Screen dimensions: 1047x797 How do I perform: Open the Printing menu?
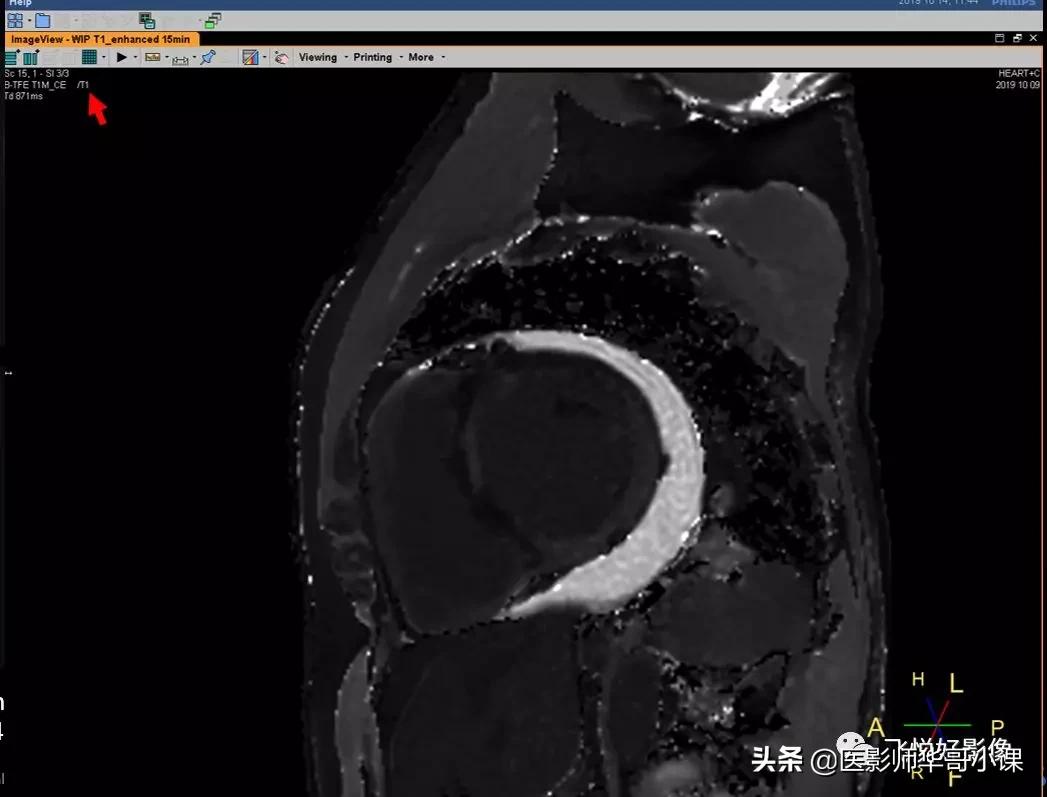[x=372, y=57]
